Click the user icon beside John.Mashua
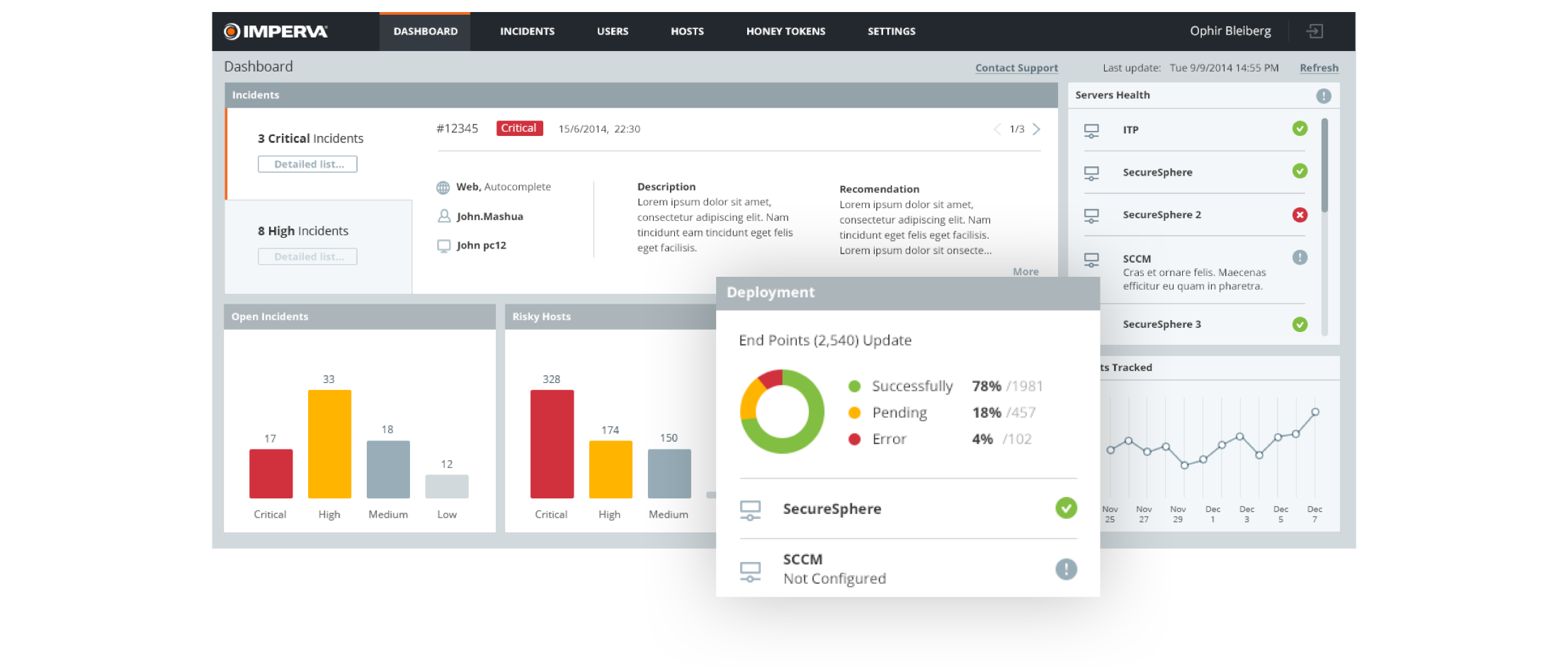The image size is (1568, 669). coord(444,217)
